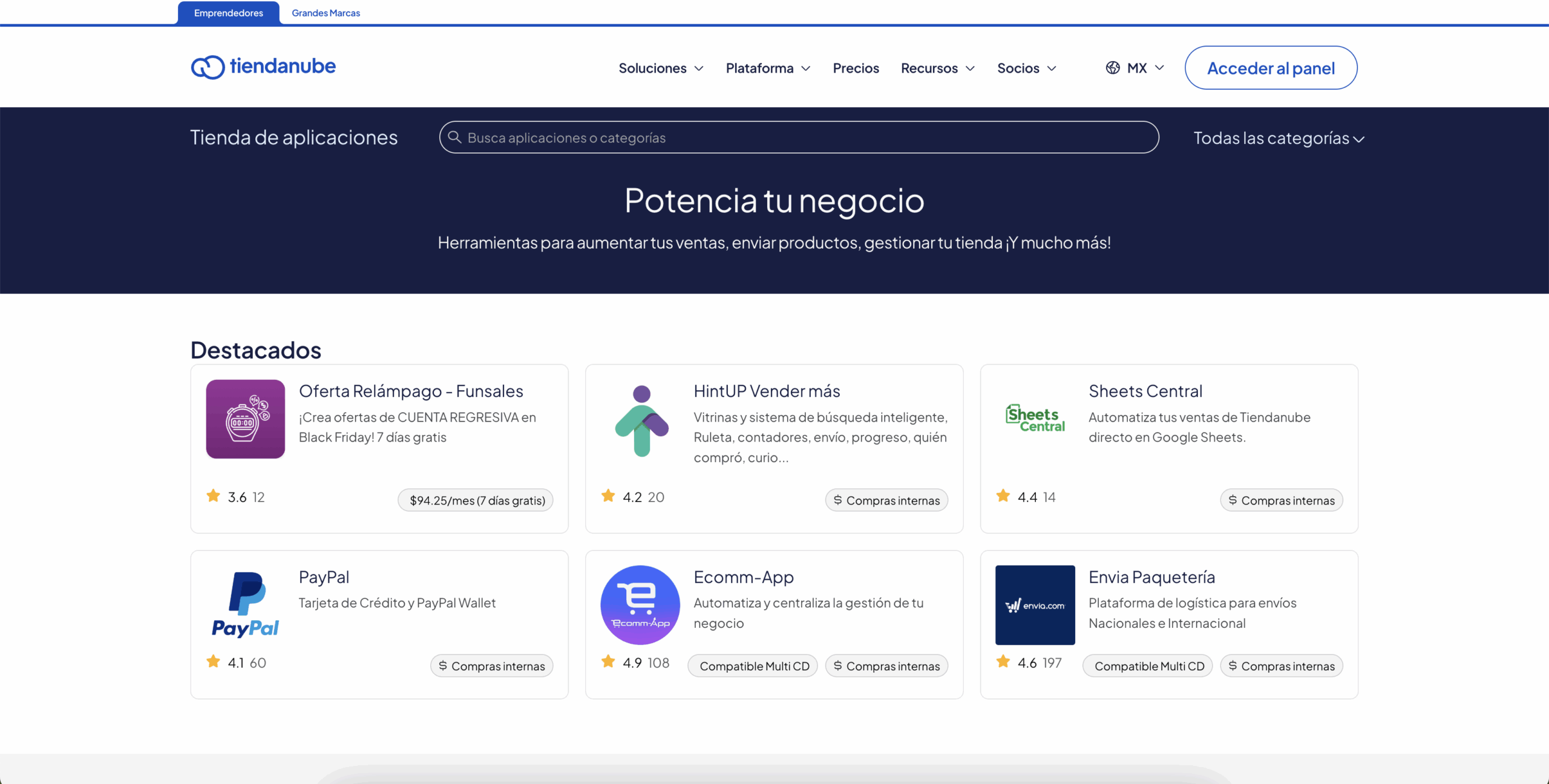Screen dimensions: 1549x784
Task: Click the Destacados section heading
Action: pyautogui.click(x=256, y=350)
